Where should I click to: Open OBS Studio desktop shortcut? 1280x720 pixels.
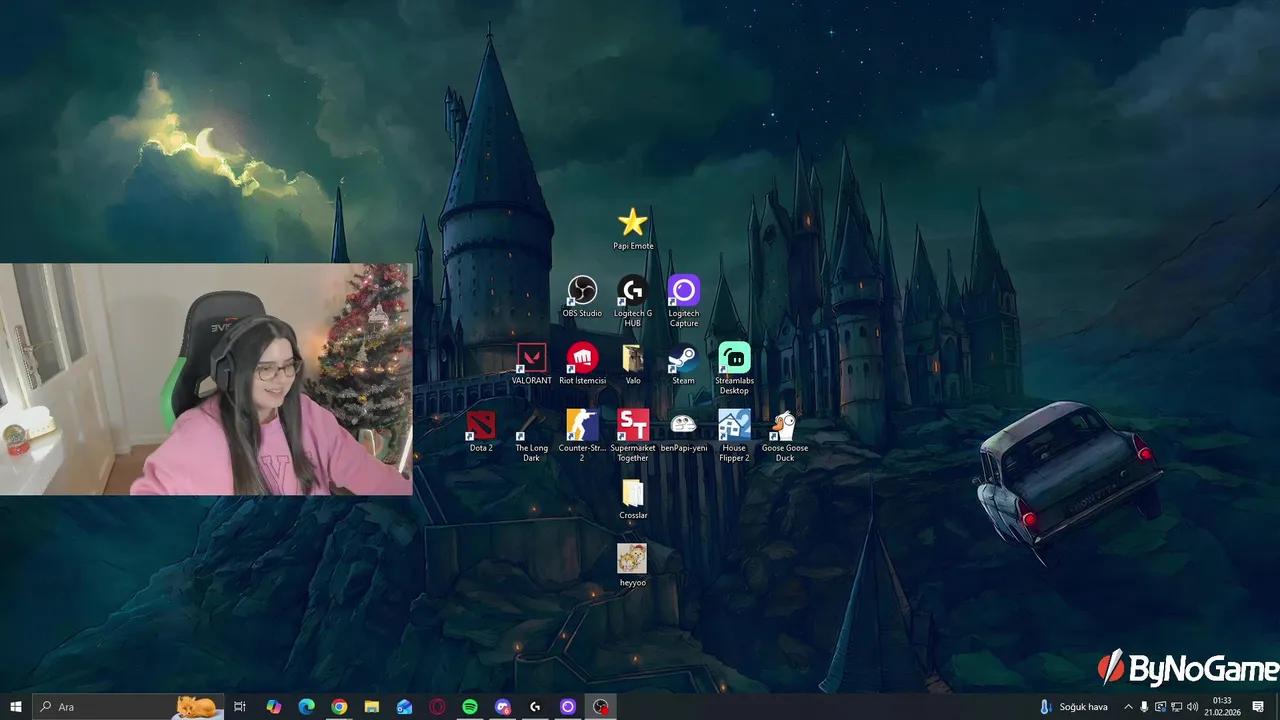(582, 297)
